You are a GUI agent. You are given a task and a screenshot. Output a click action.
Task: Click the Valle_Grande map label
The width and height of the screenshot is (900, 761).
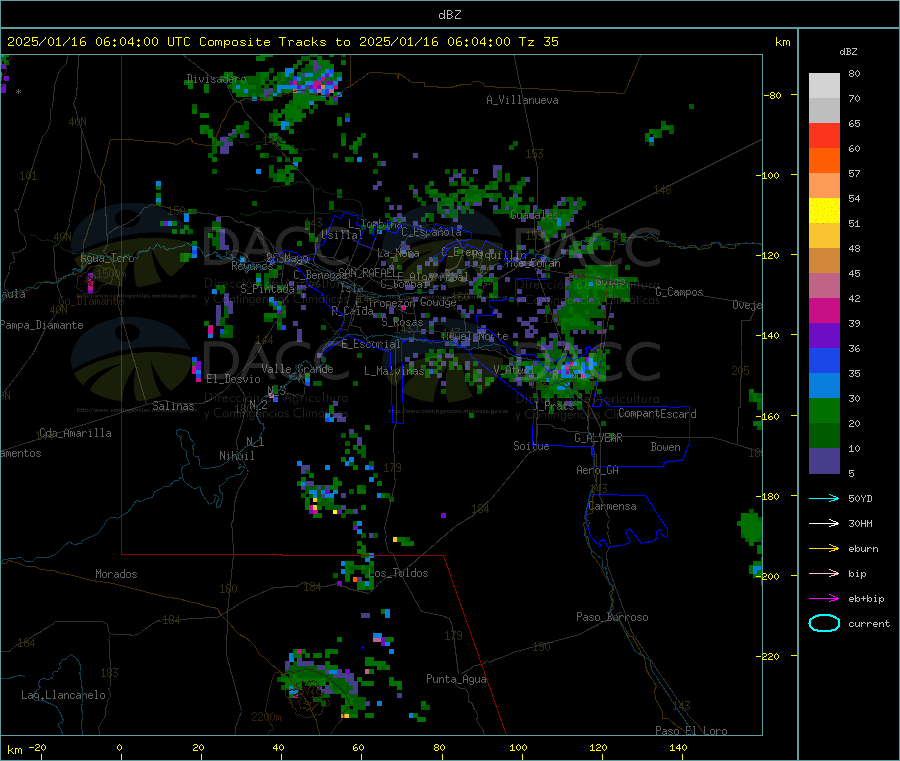(x=297, y=369)
